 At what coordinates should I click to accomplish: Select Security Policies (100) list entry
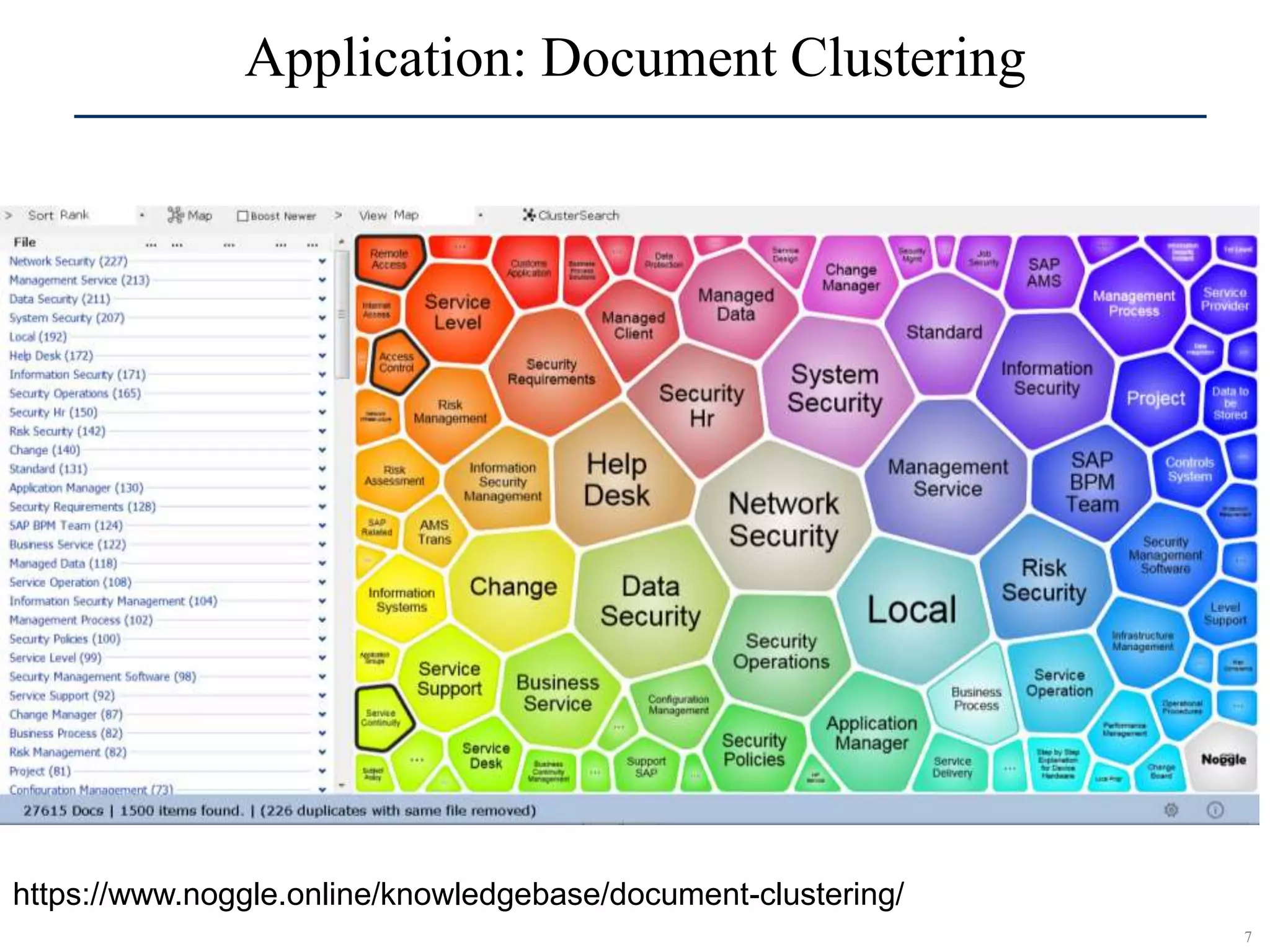[x=64, y=639]
